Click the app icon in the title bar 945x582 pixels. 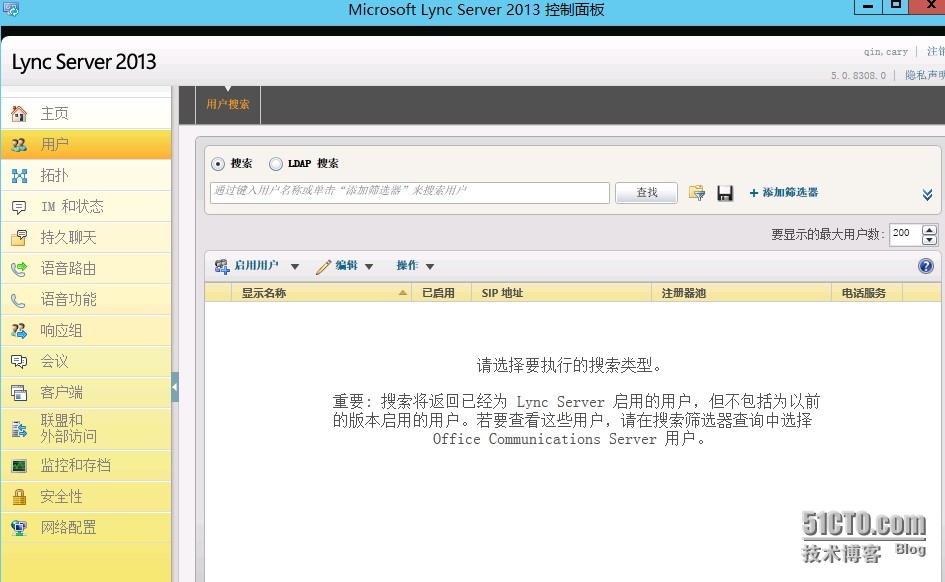[11, 9]
